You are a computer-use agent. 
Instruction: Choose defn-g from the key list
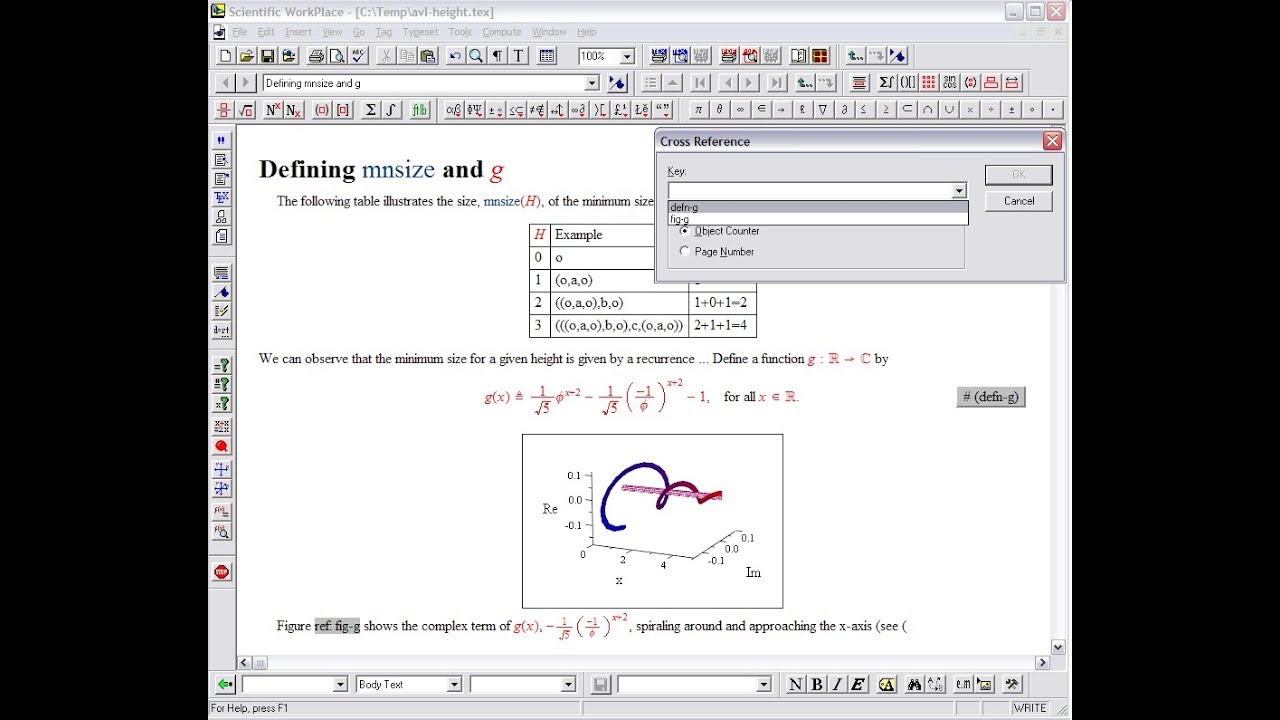click(818, 208)
